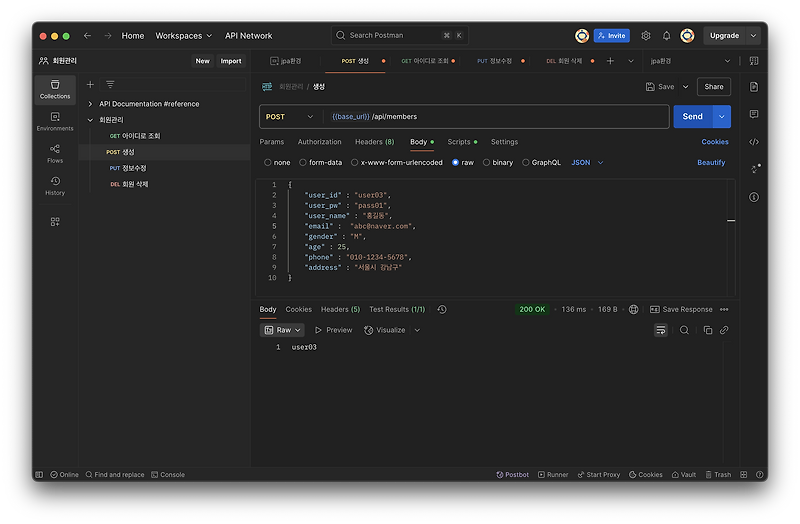Click the search icon in response panel
Viewport: 800px width, 524px height.
(684, 330)
